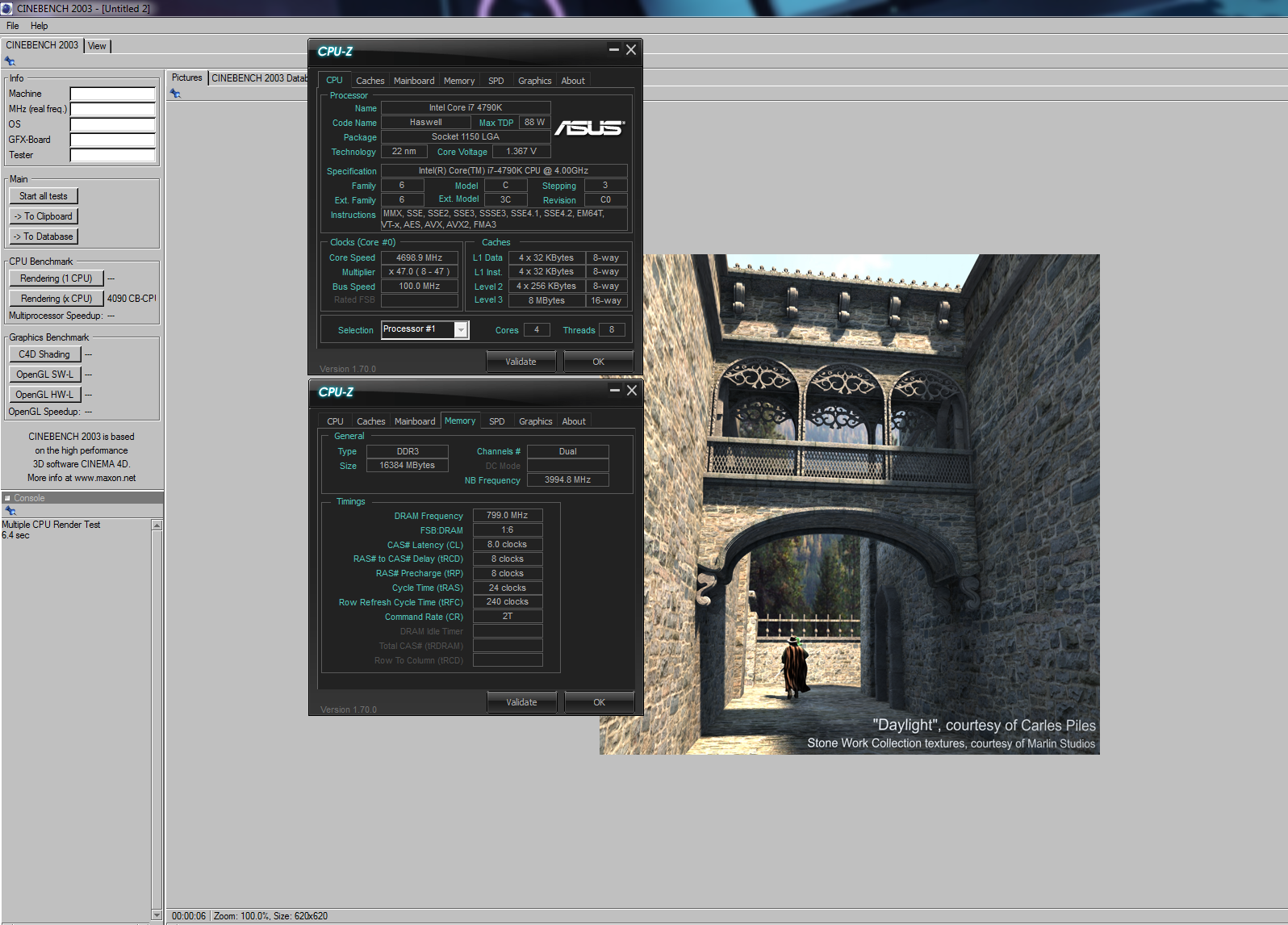Click "4698.9 MHz" core speed value
This screenshot has width=1288, height=925.
pyautogui.click(x=419, y=257)
